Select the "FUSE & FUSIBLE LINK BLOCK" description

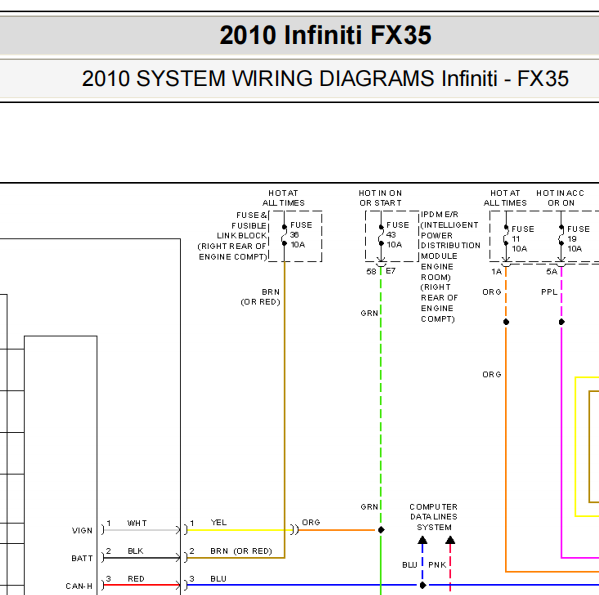(232, 236)
